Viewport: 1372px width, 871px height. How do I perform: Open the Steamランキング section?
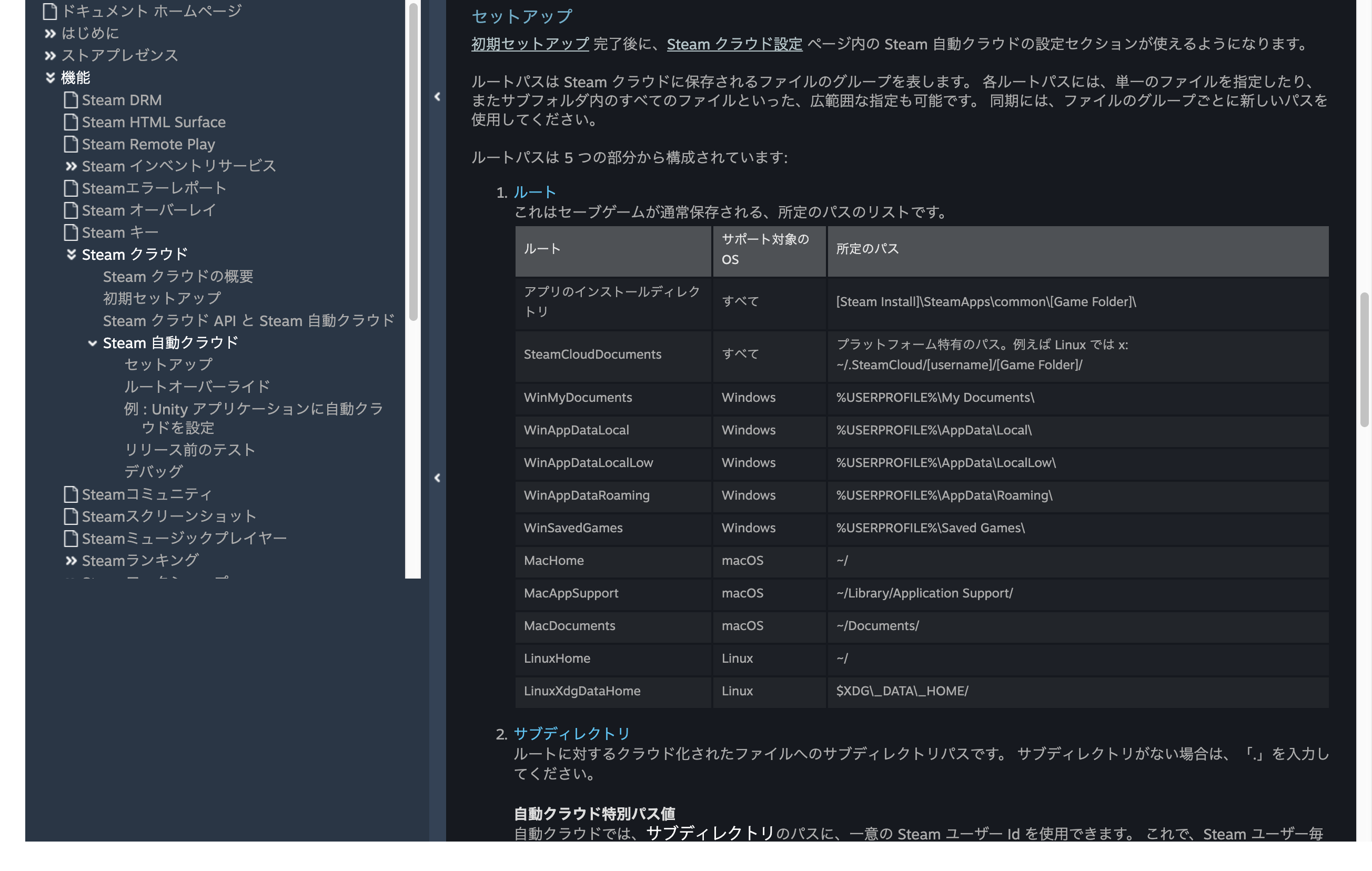coord(141,561)
